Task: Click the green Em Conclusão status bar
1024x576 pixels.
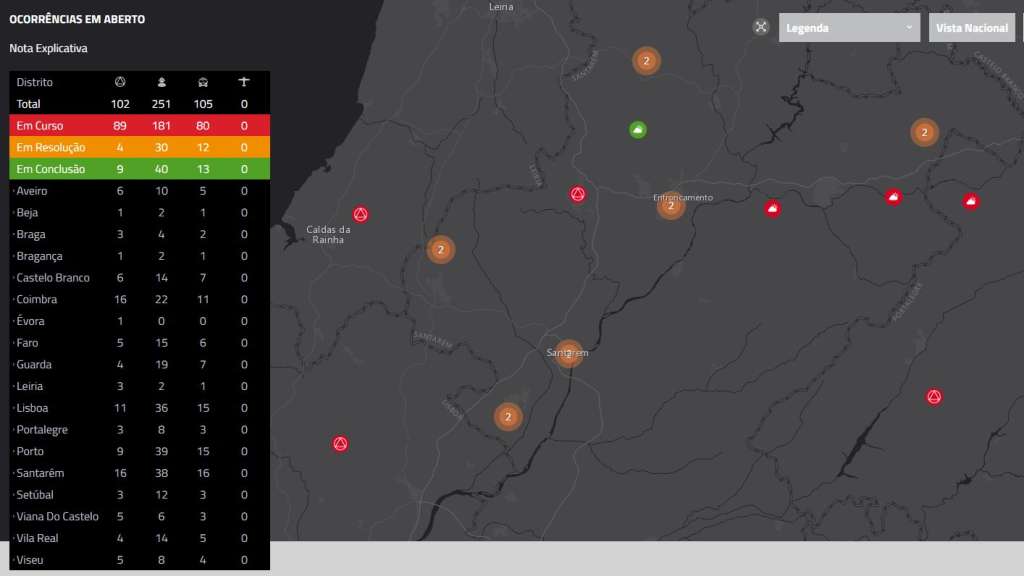Action: pyautogui.click(x=139, y=169)
